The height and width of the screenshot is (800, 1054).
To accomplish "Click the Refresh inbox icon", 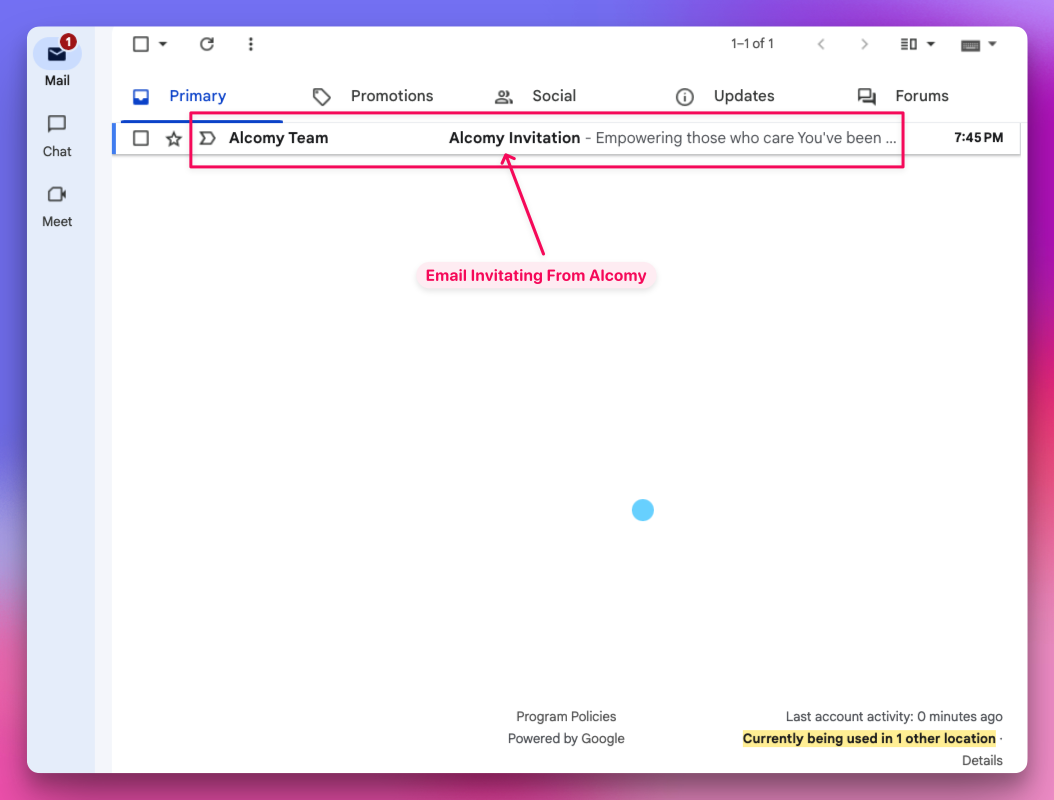I will coord(206,44).
